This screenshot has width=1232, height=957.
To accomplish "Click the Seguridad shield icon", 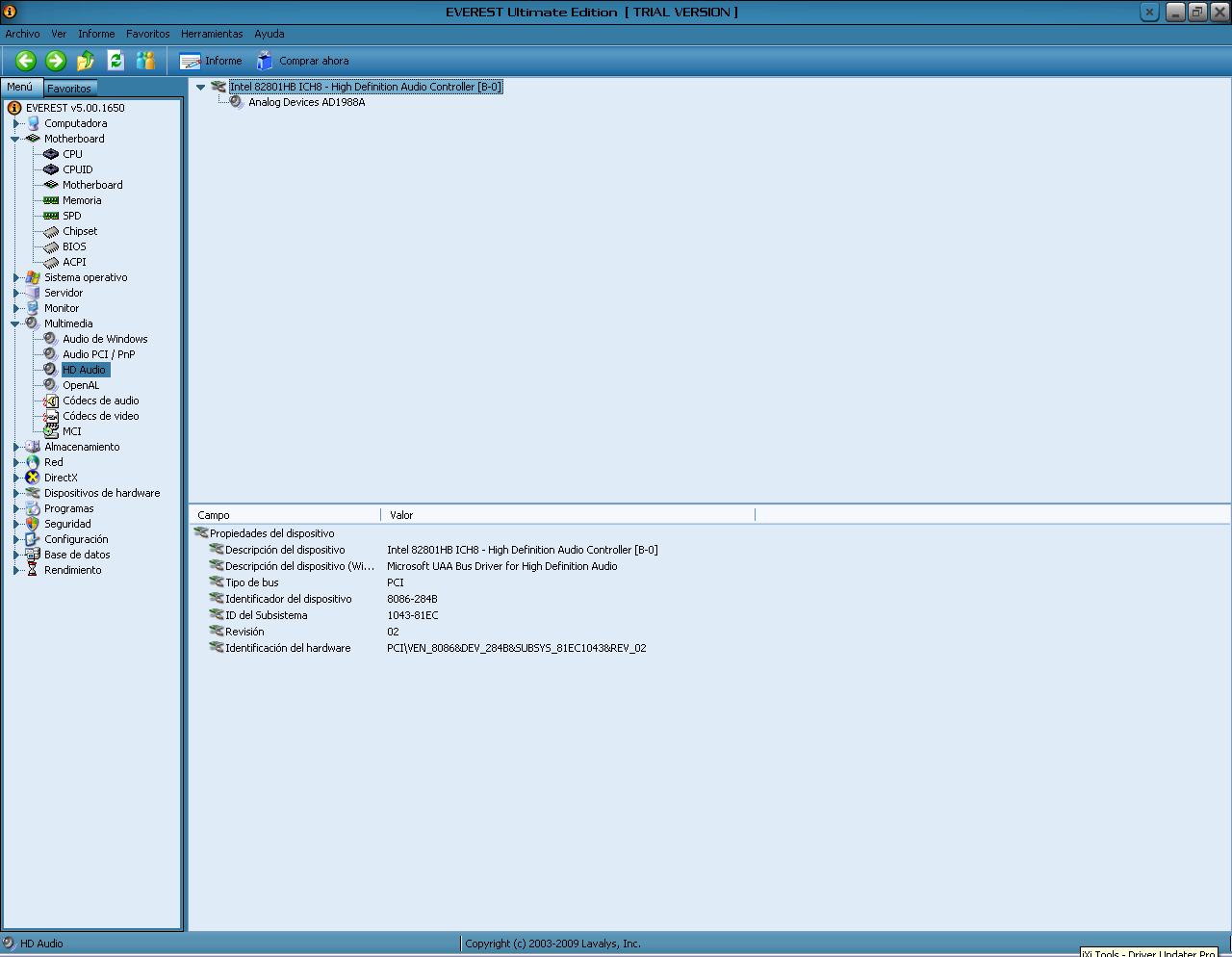I will coord(33,524).
